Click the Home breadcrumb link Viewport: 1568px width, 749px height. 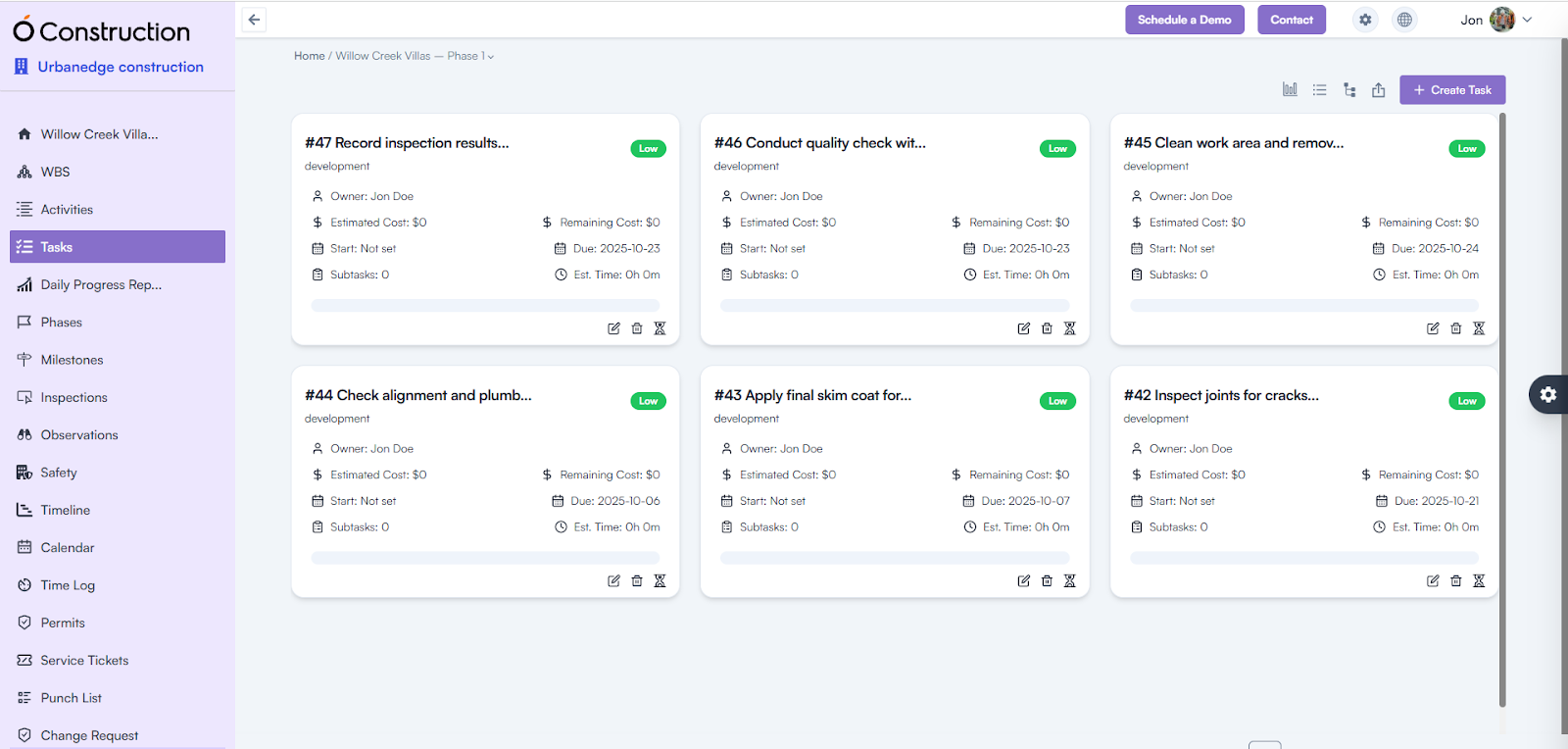pos(309,56)
